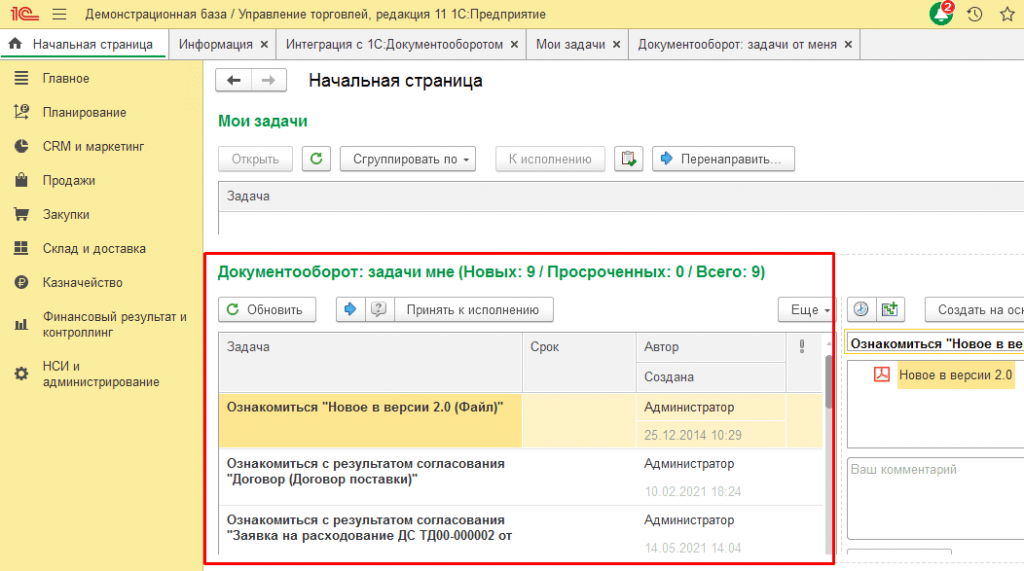Screen dimensions: 1024x571
Task: Switch to Мои задачи tab
Action: (570, 44)
